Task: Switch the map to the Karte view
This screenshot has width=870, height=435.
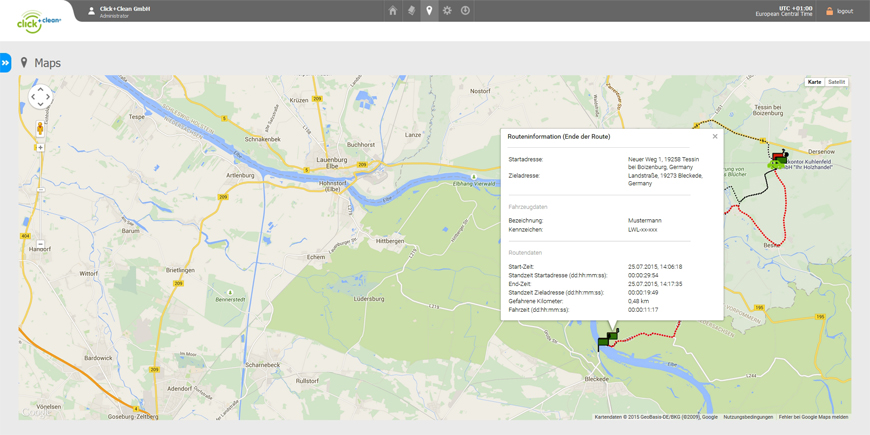Action: click(x=815, y=82)
